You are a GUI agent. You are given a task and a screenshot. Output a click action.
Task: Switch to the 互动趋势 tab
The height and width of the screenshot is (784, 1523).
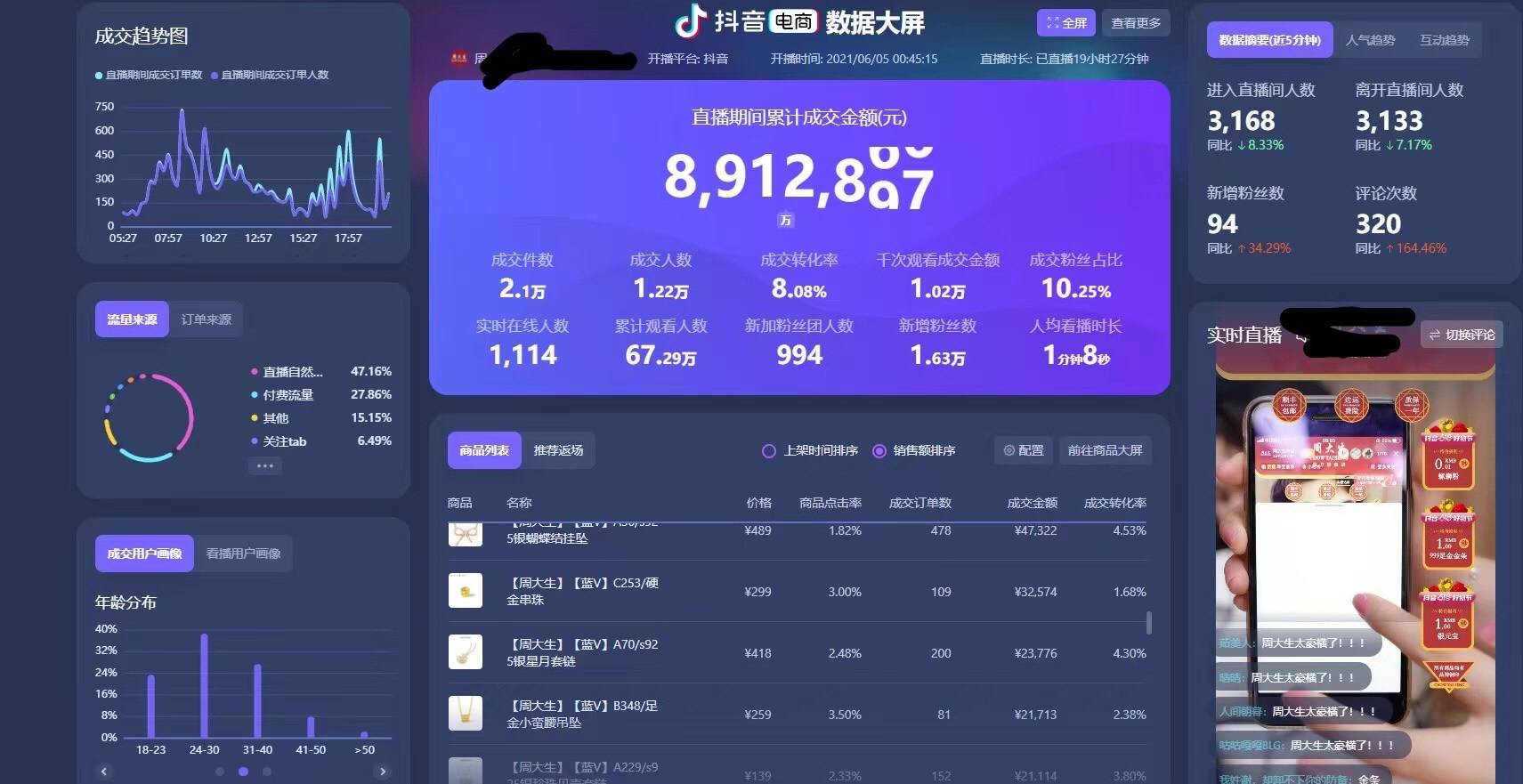[x=1444, y=40]
